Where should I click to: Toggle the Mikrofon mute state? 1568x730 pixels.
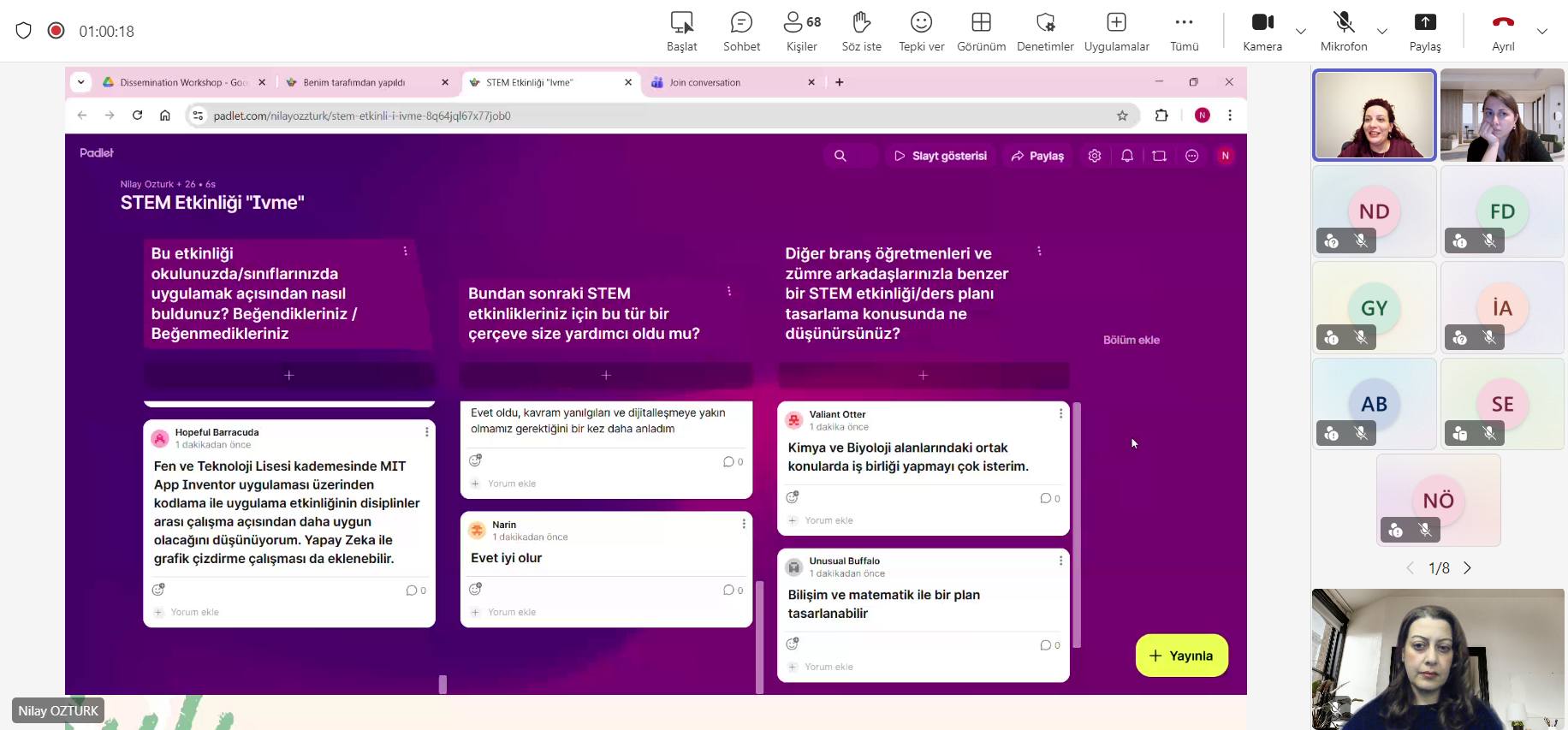(x=1344, y=31)
